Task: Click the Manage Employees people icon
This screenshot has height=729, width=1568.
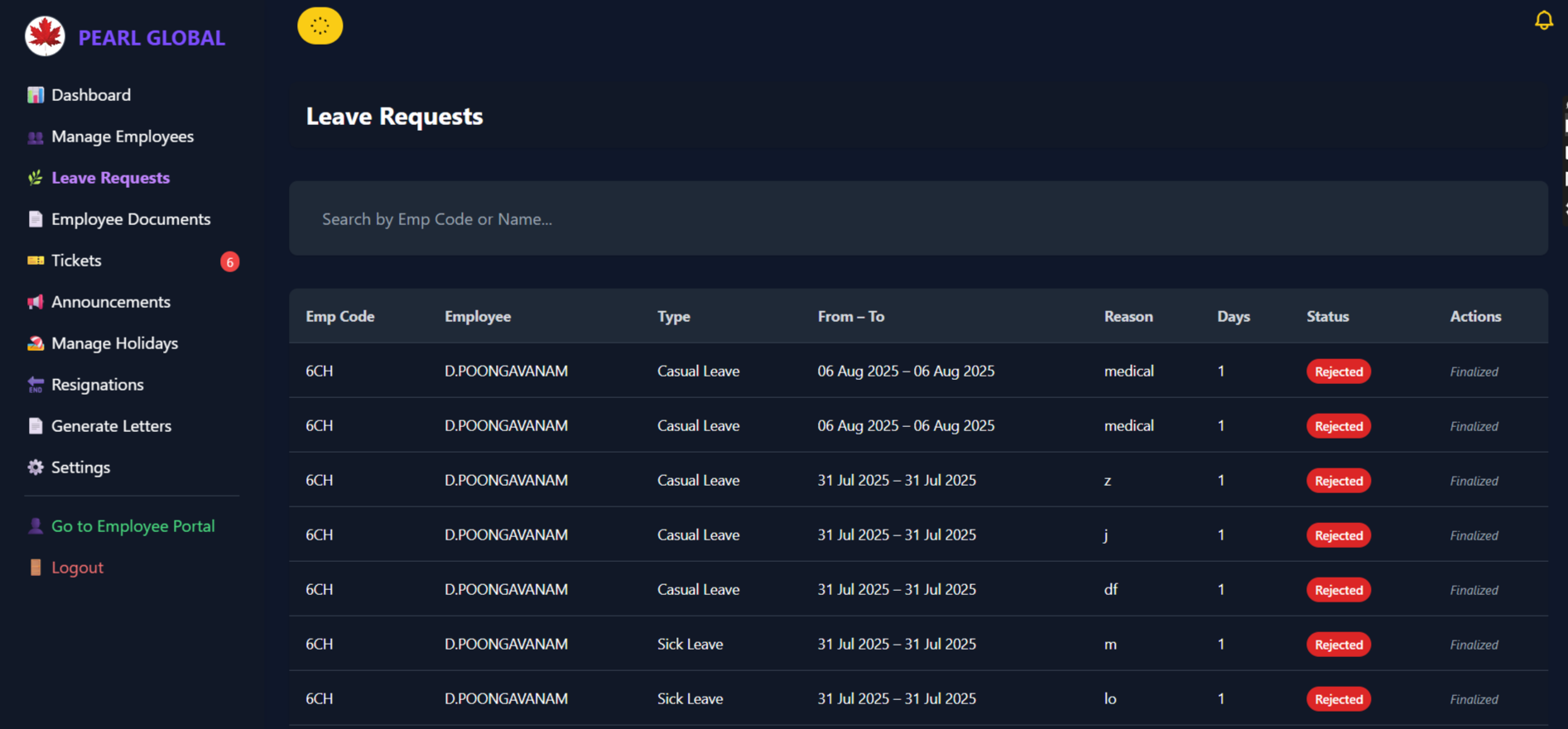Action: (35, 137)
